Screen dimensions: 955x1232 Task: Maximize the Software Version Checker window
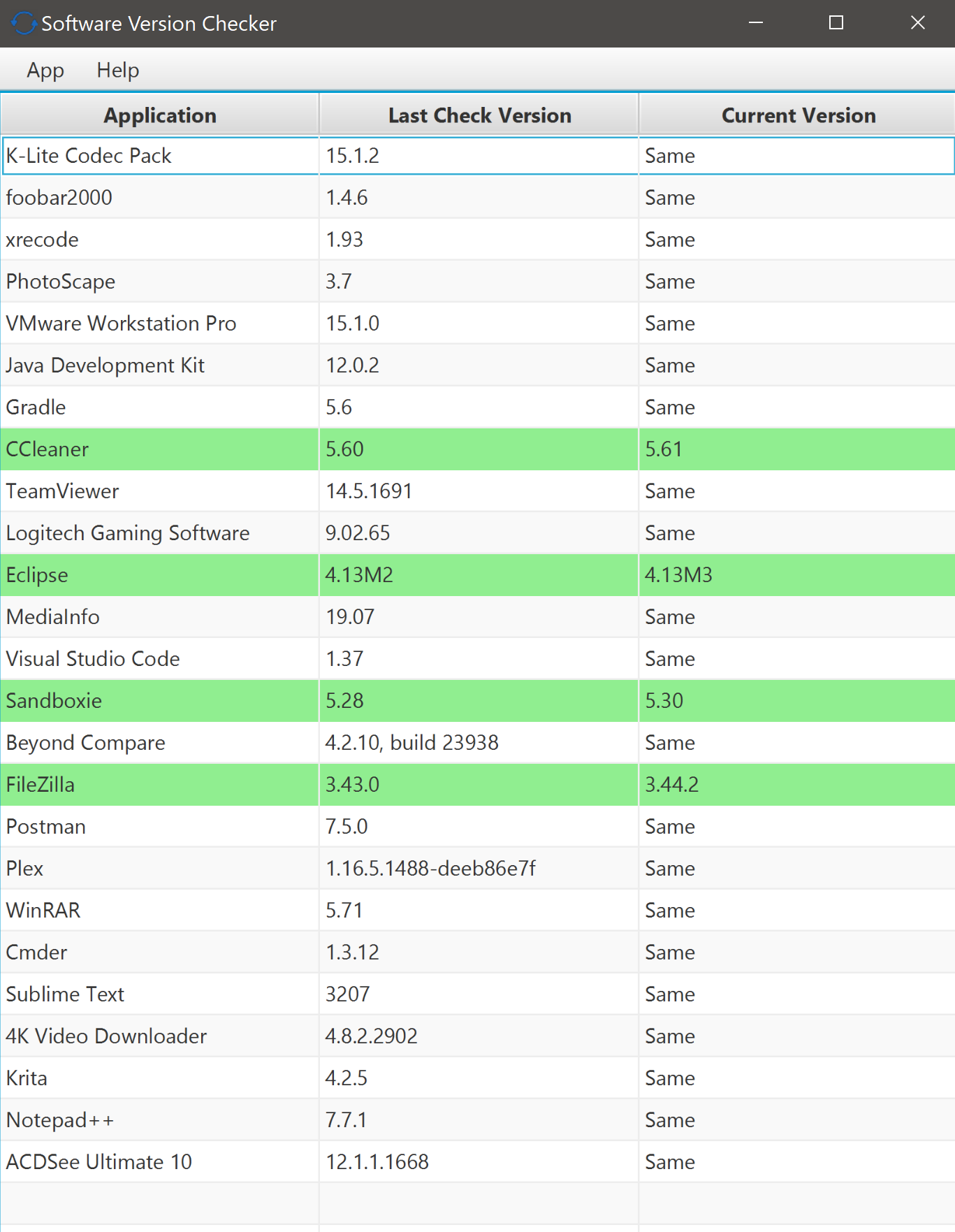[836, 23]
